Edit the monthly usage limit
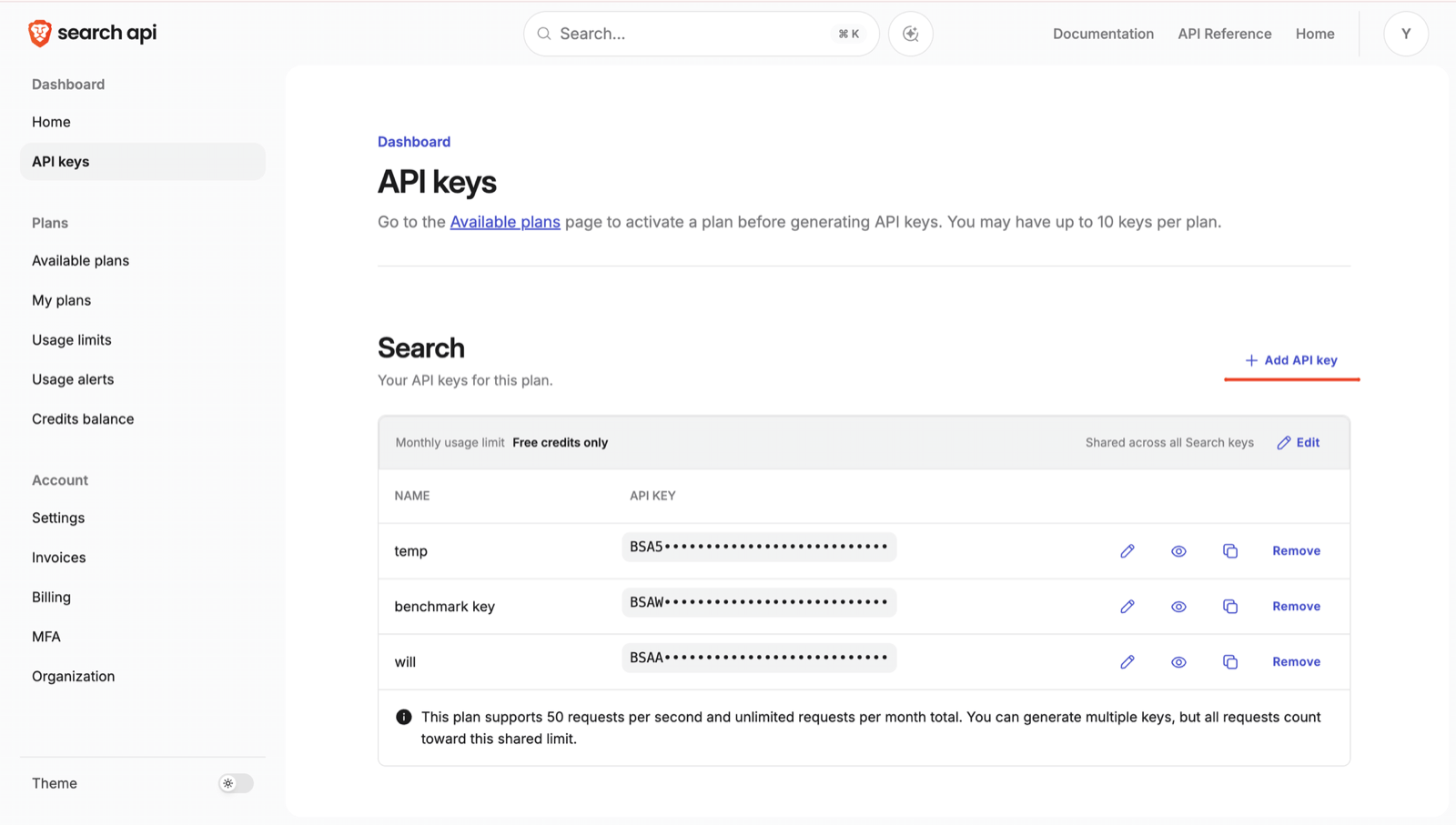Screen dimensions: 1456x825 pyautogui.click(x=1299, y=443)
